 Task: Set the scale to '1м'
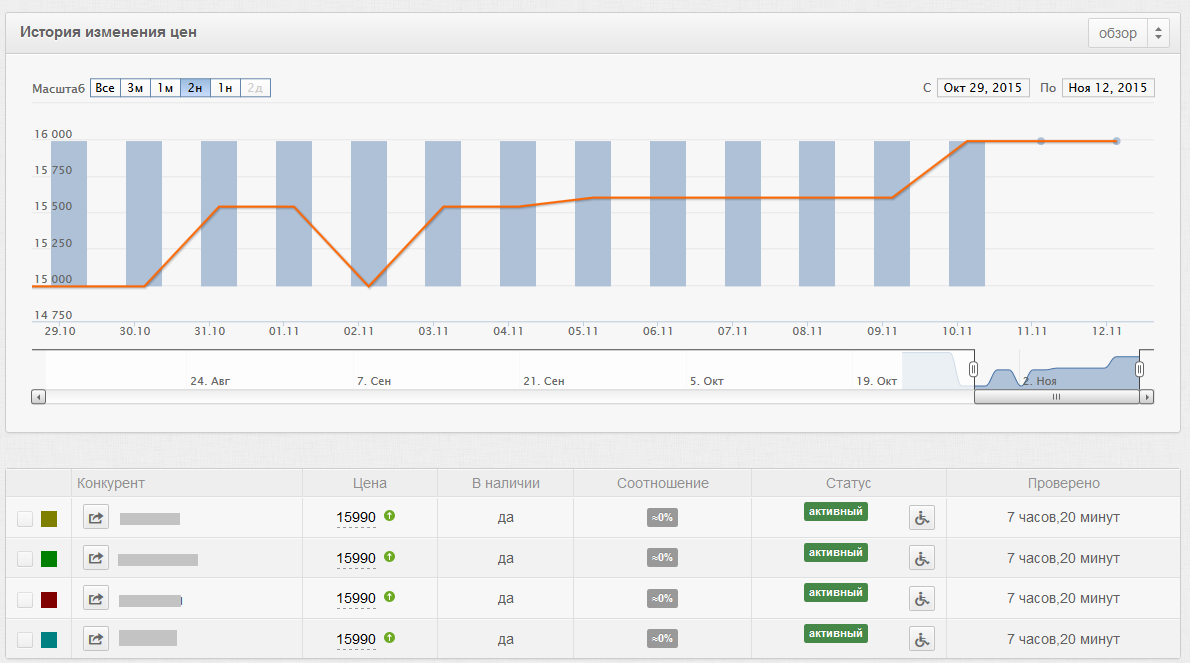pos(165,88)
